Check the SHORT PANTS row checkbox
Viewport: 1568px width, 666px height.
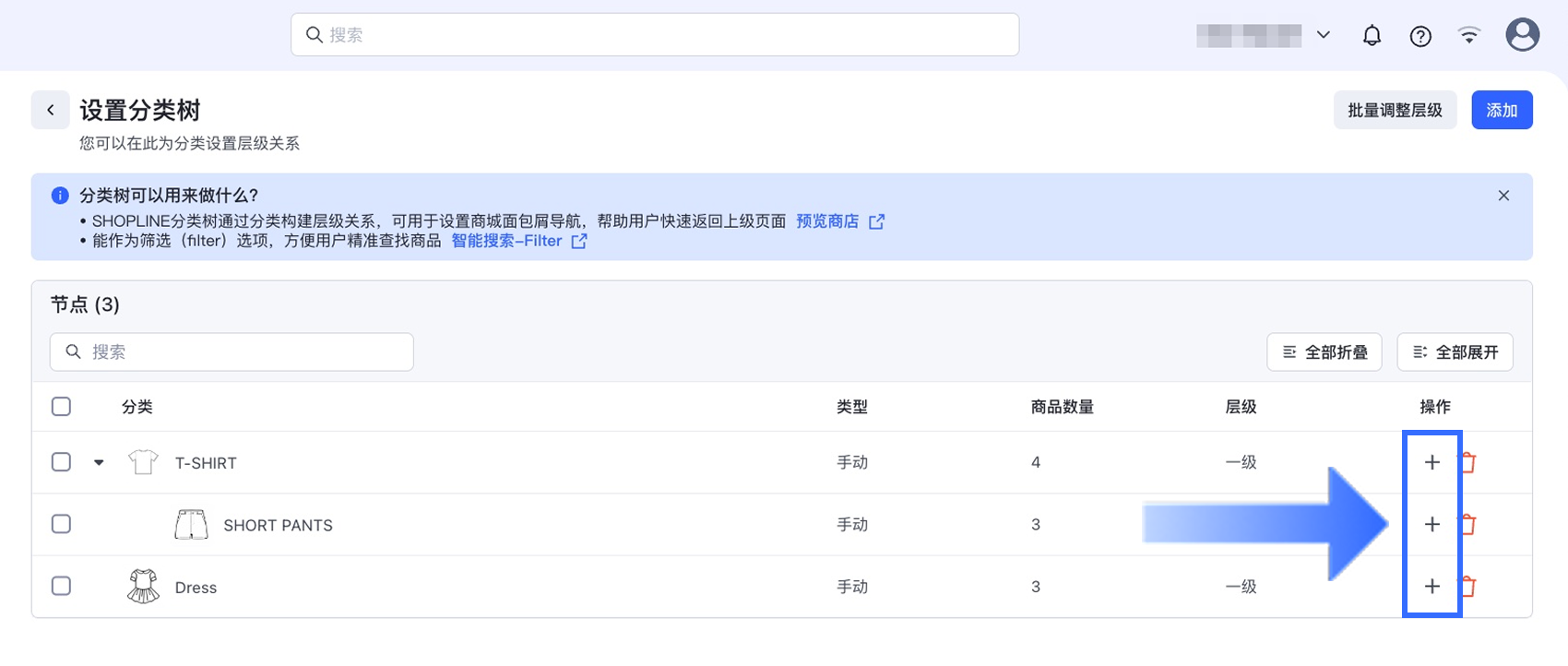[61, 524]
